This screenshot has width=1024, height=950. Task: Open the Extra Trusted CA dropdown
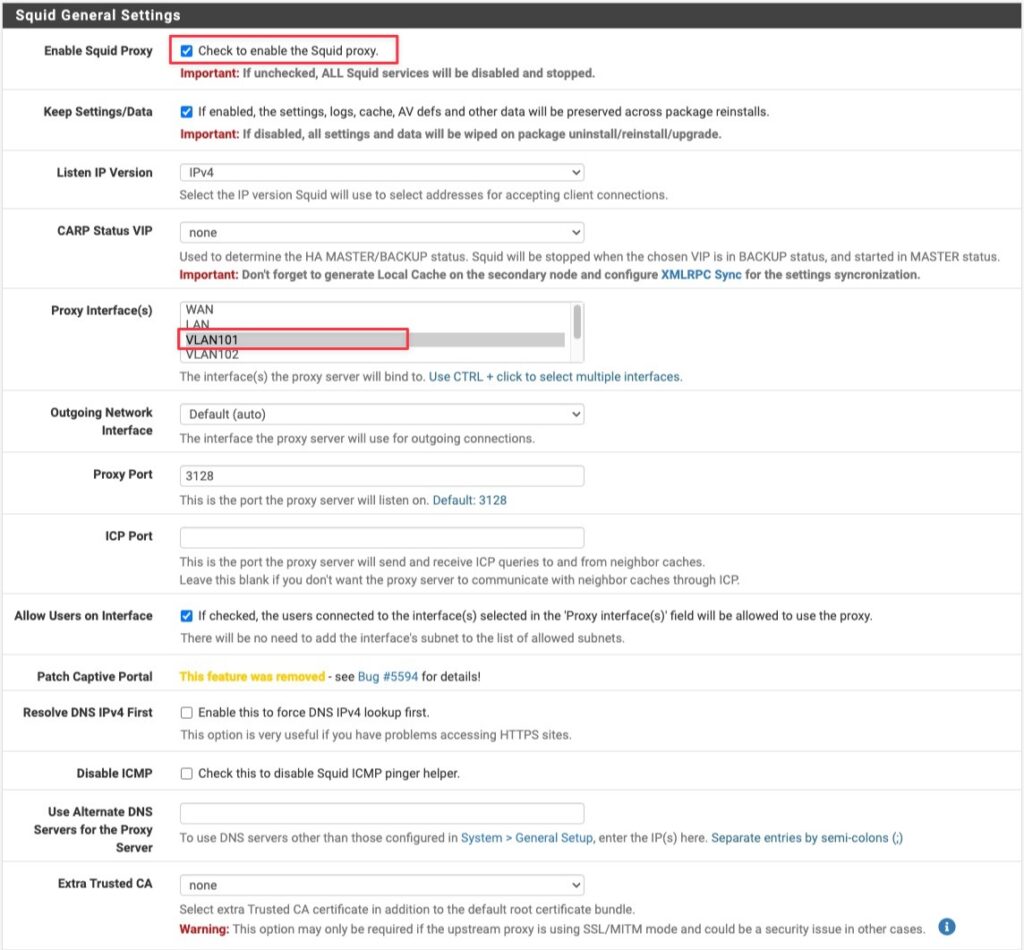tap(381, 885)
